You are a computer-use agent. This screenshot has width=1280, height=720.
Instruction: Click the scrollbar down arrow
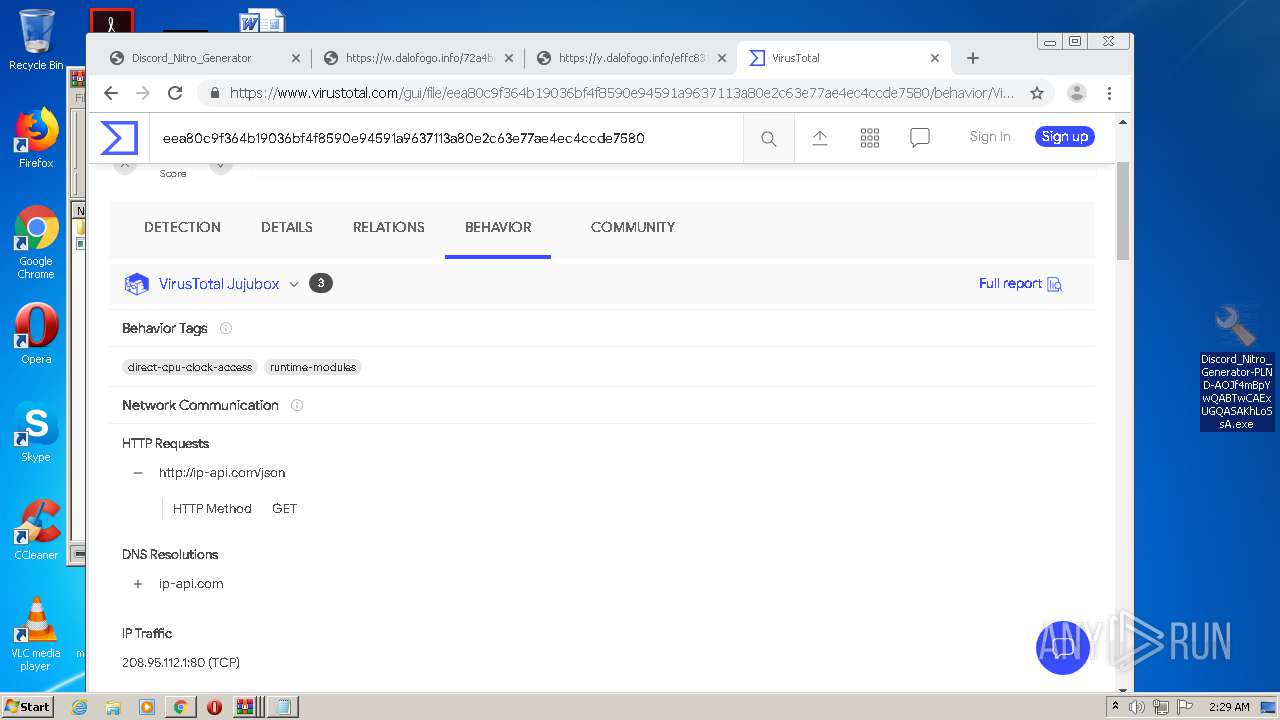point(1123,688)
